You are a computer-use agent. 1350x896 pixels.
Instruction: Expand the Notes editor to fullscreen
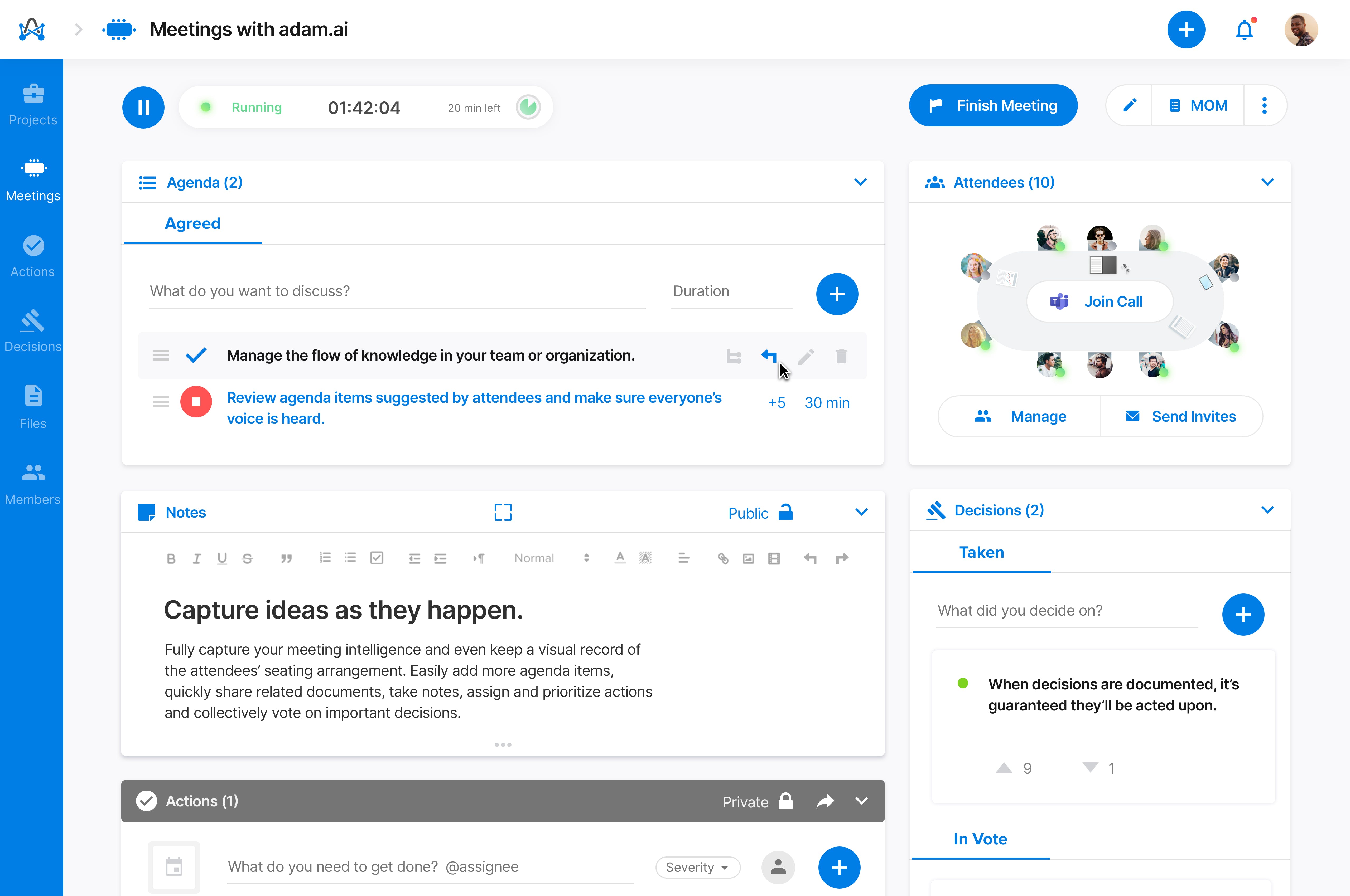(502, 512)
